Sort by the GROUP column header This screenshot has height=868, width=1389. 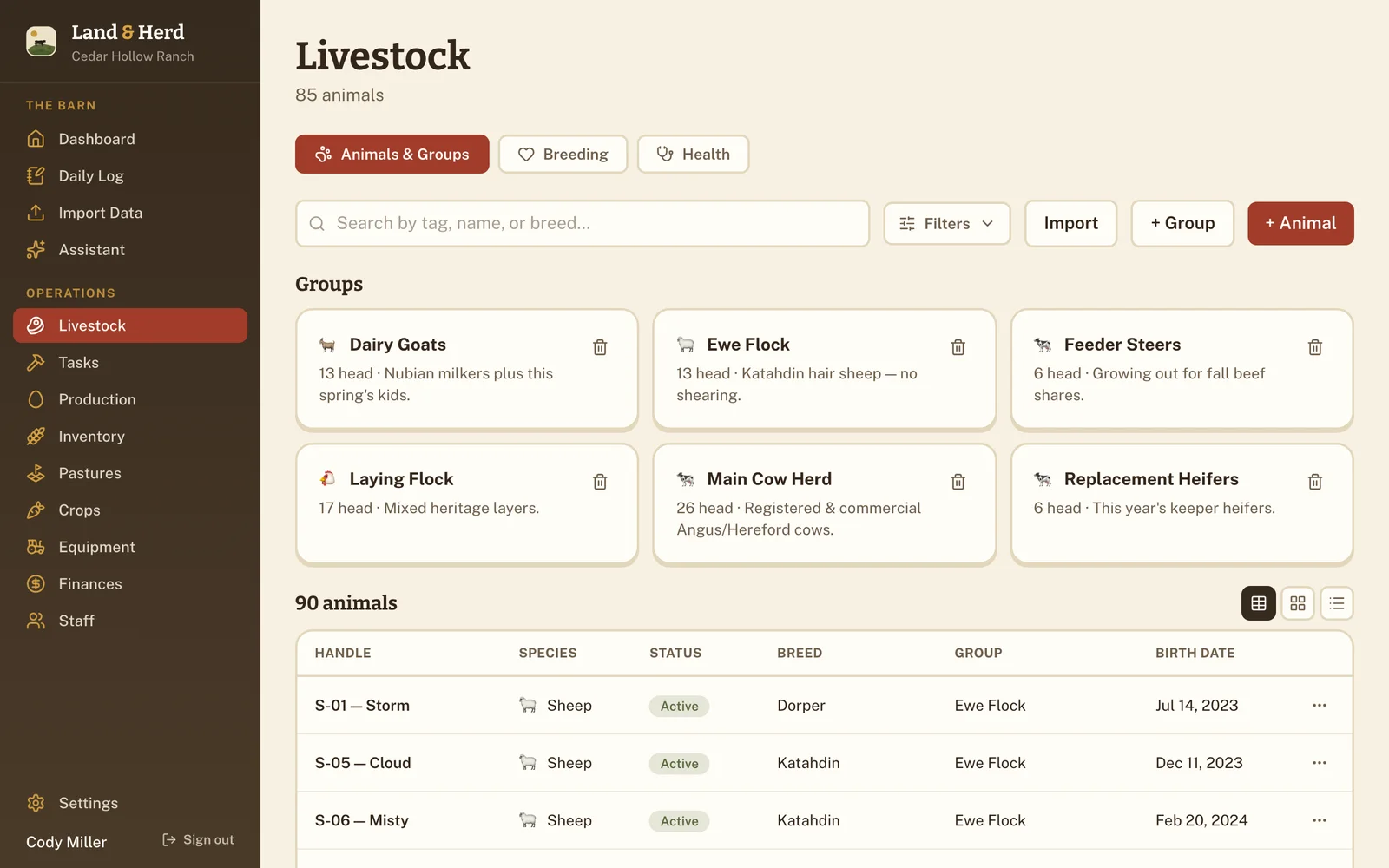tap(978, 653)
